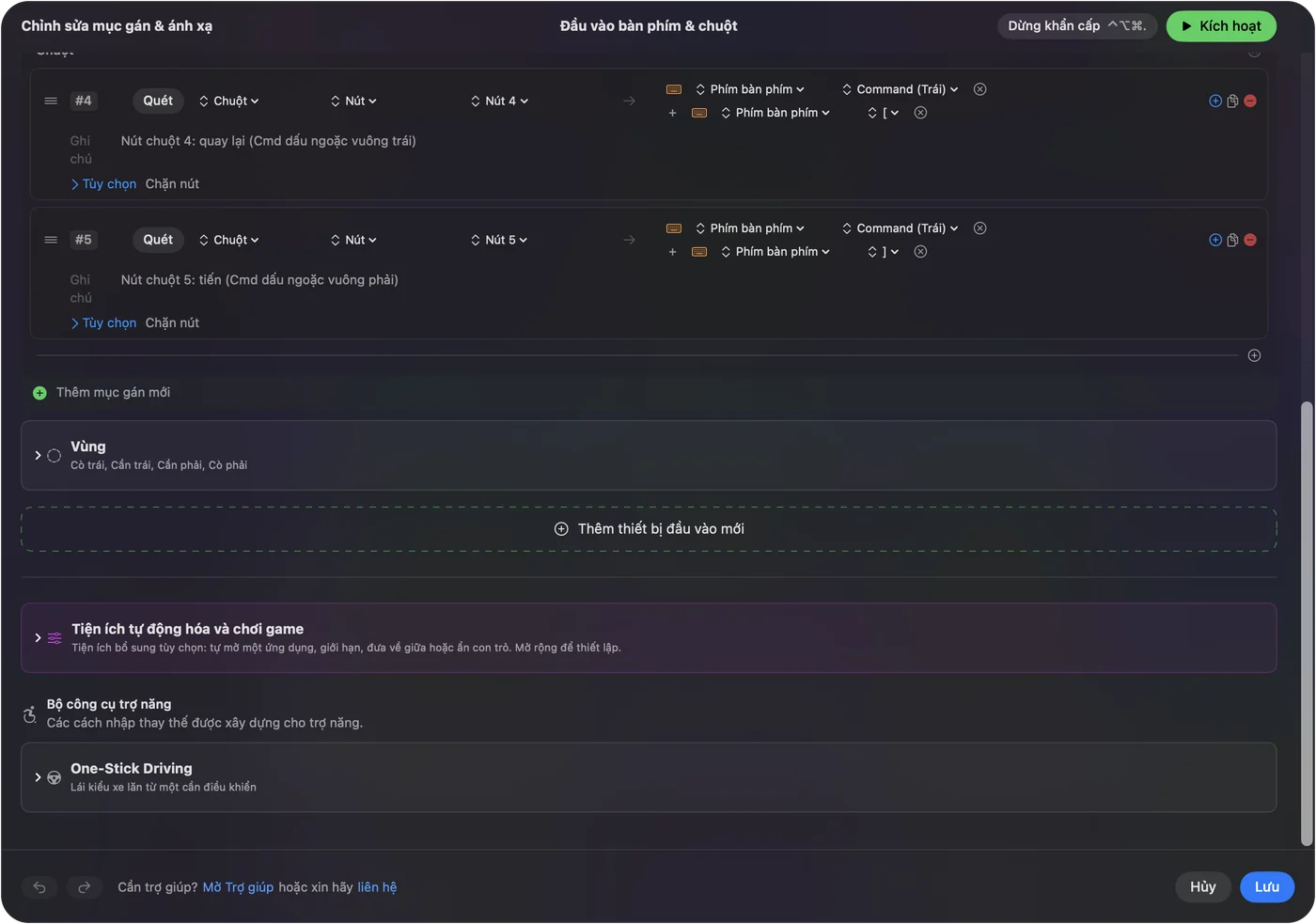The height and width of the screenshot is (924, 1316).
Task: Click the undo arrow icon
Action: (x=39, y=887)
